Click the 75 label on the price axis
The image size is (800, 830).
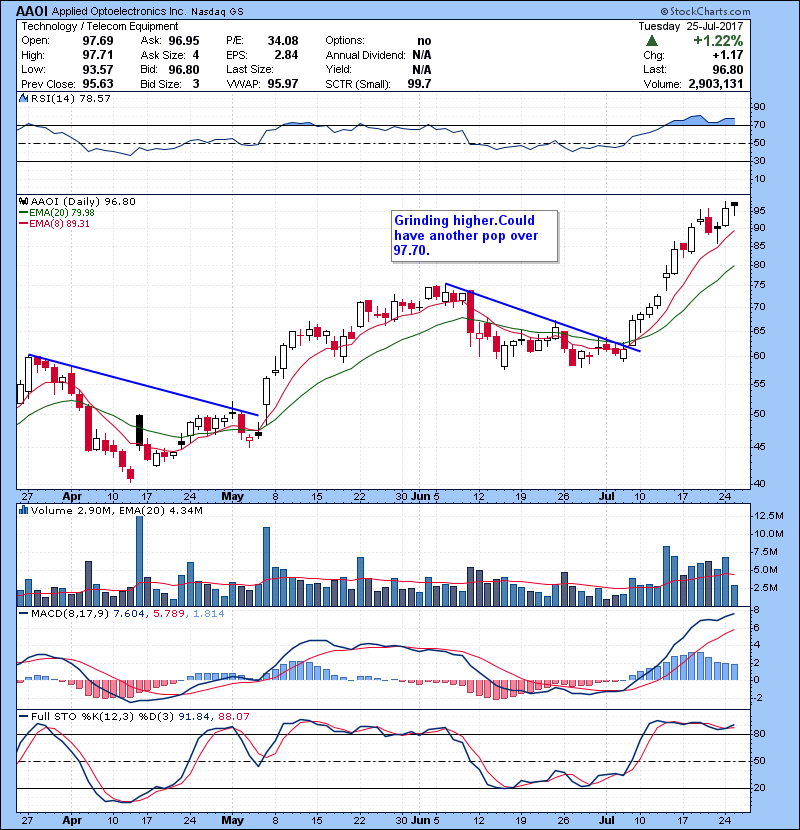(759, 285)
